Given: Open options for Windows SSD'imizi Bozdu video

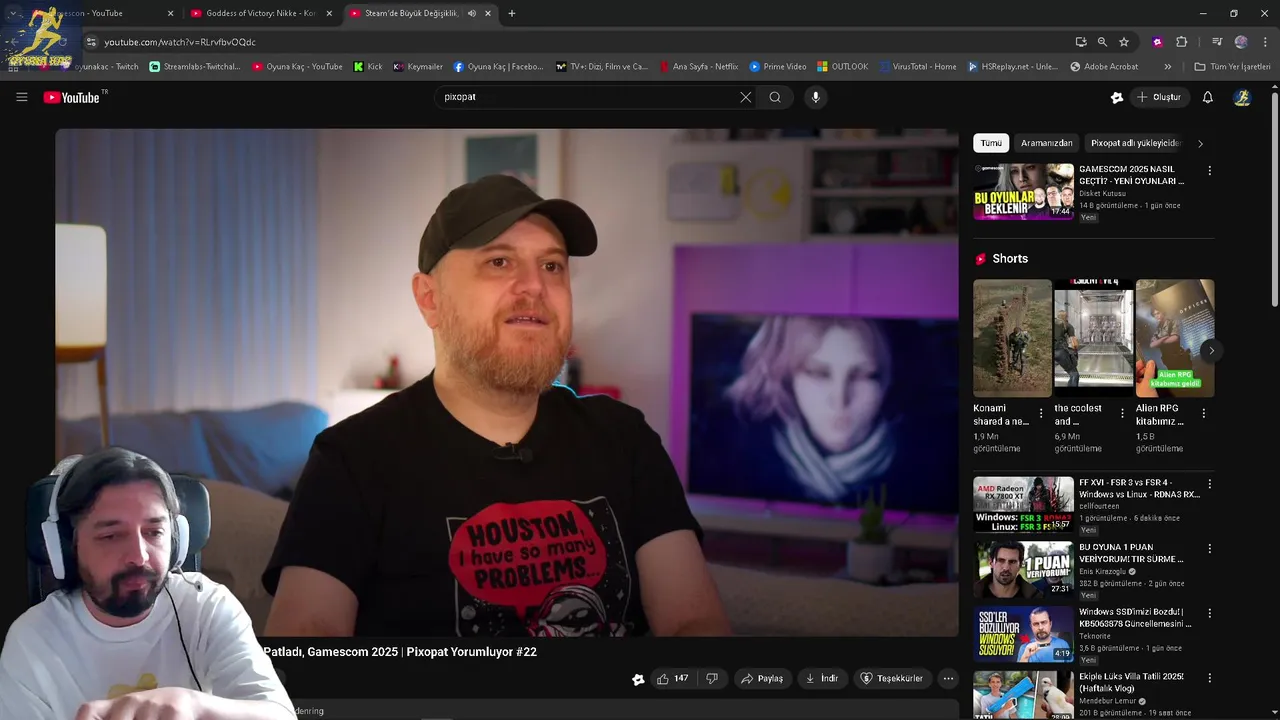Looking at the screenshot, I should (x=1209, y=613).
